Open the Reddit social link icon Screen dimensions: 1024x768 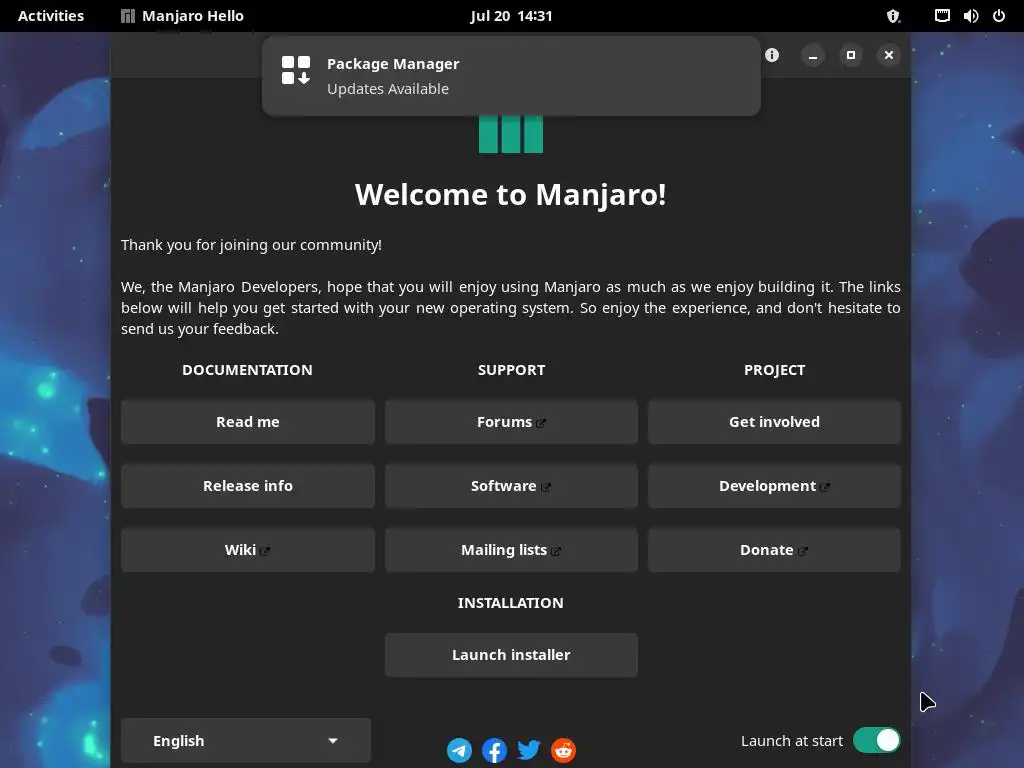[x=564, y=750]
